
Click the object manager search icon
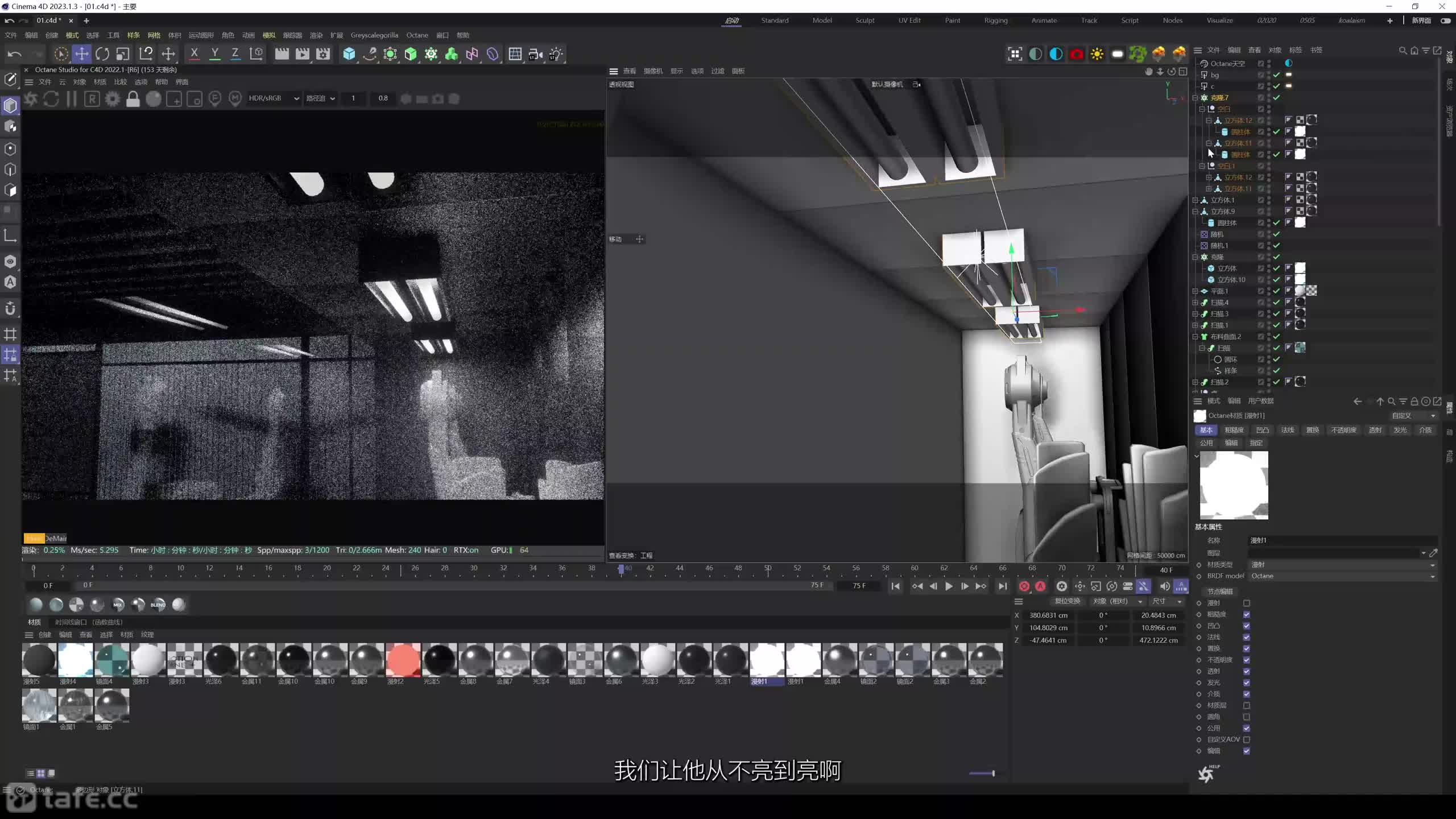[1402, 51]
